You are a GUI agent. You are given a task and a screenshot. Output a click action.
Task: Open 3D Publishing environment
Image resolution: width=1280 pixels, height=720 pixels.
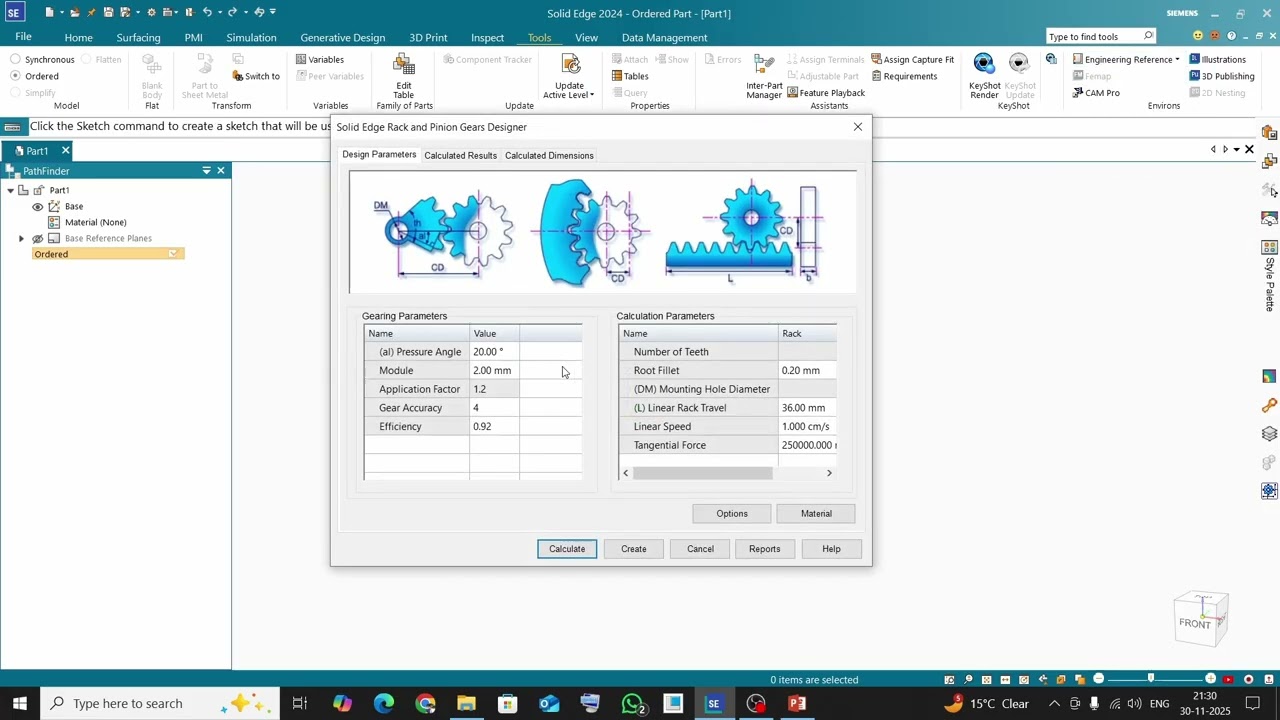(1221, 76)
